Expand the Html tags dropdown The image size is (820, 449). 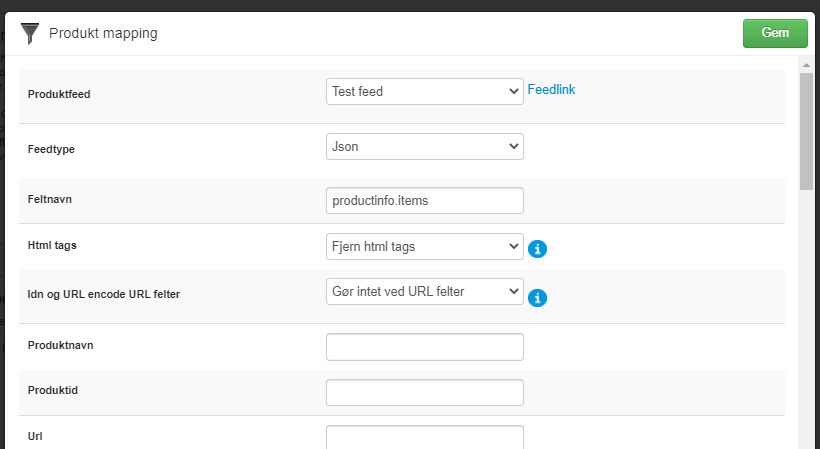425,247
